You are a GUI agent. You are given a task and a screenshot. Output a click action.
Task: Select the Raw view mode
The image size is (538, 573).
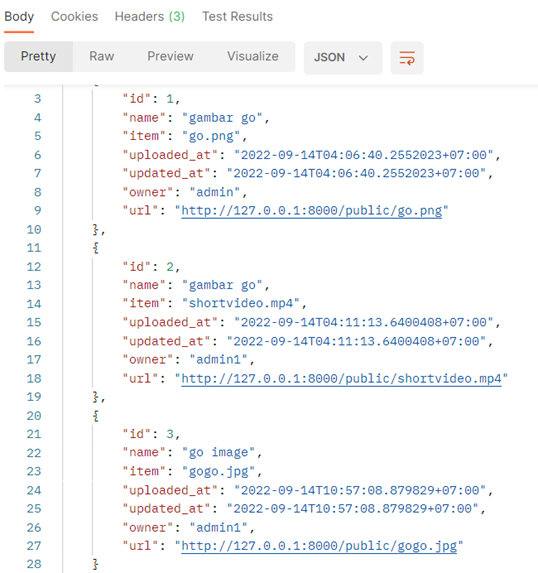pos(102,56)
